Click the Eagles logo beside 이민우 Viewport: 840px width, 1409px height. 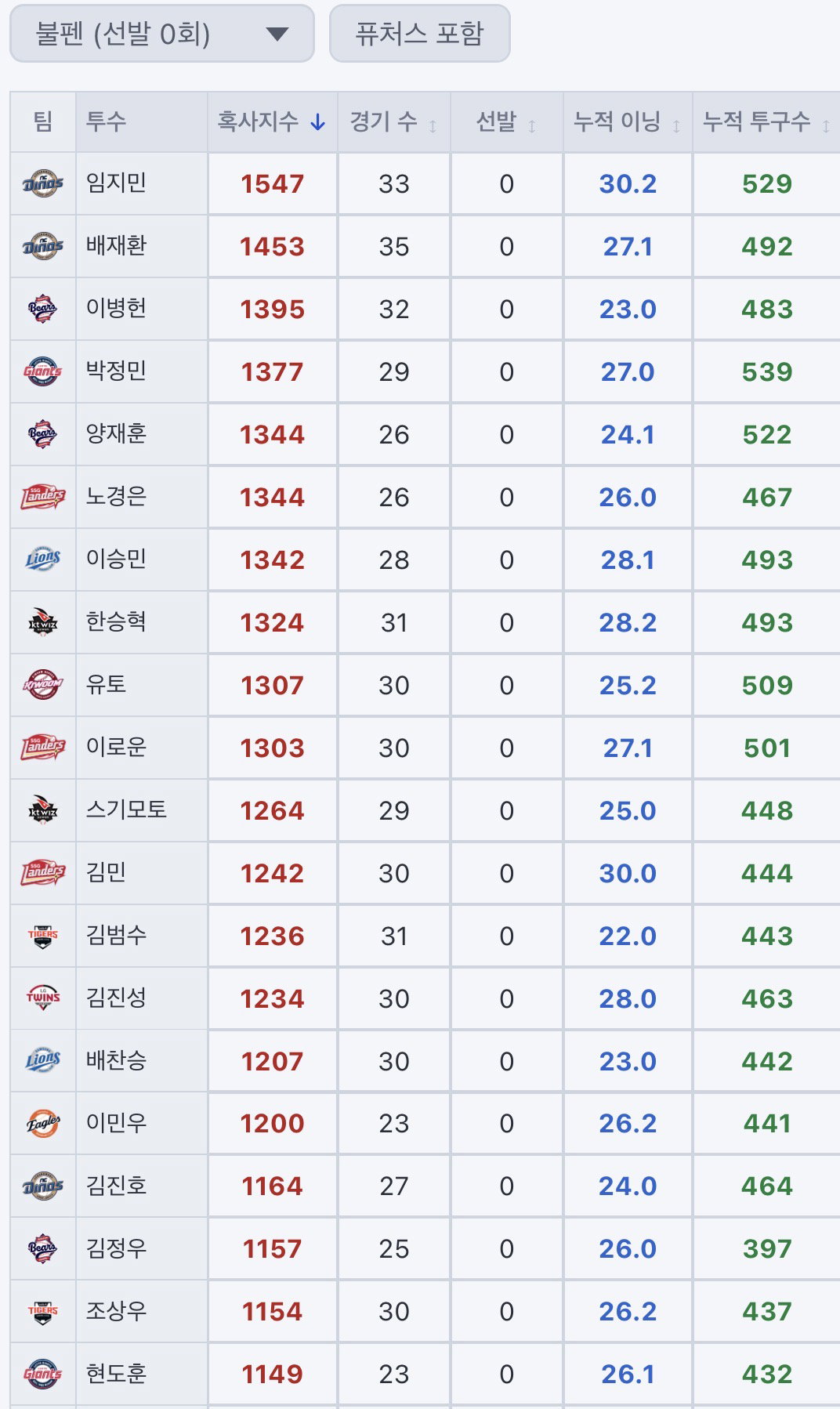tap(43, 1123)
